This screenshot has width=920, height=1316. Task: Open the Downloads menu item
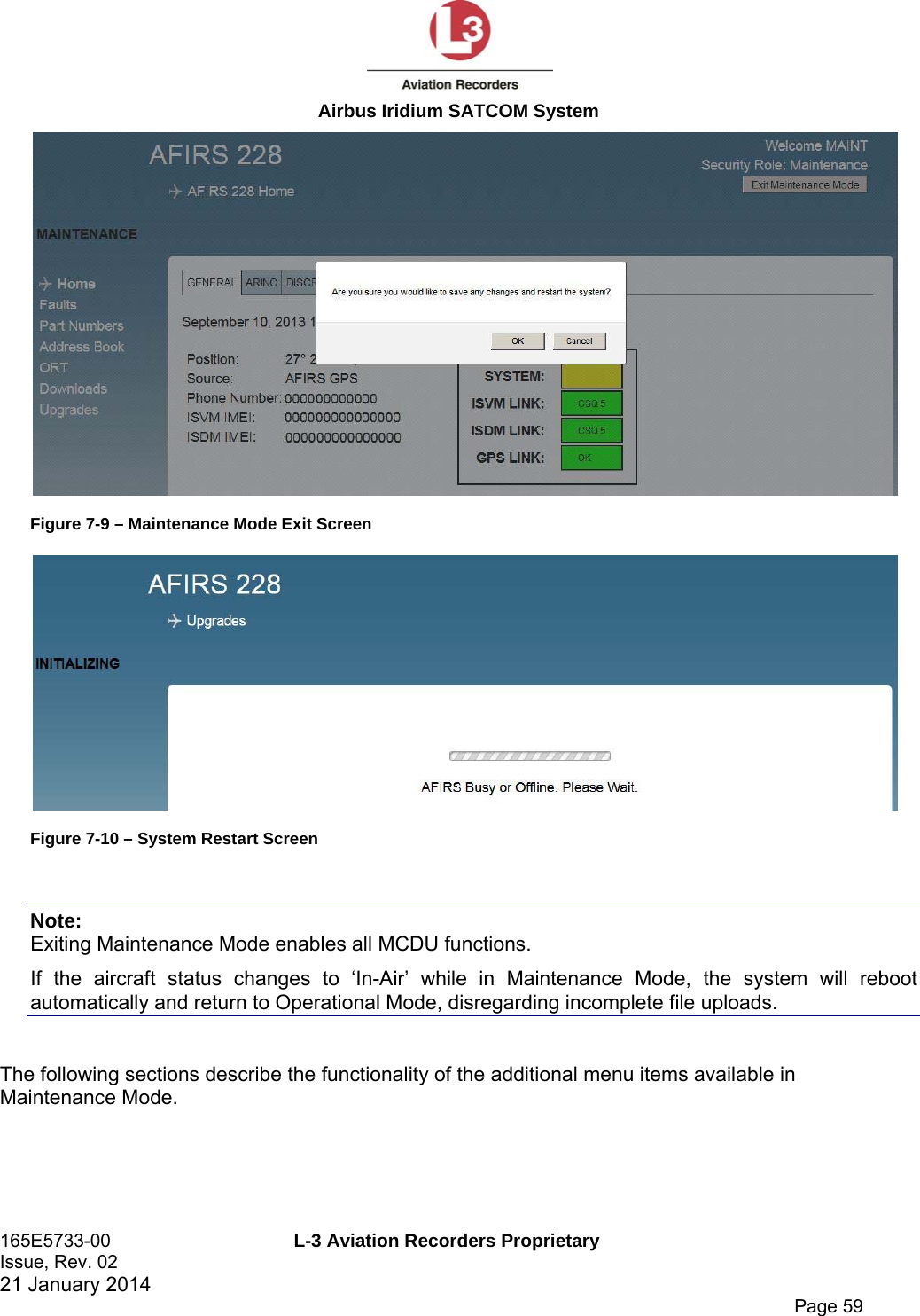[x=73, y=388]
